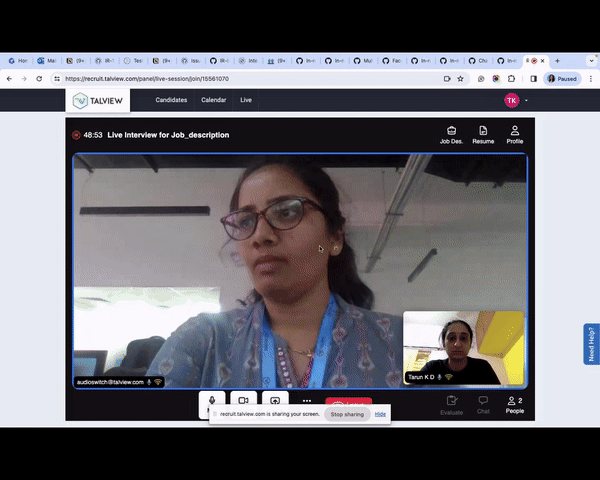Click the browser forward arrow
600x480 pixels.
pyautogui.click(x=24, y=78)
